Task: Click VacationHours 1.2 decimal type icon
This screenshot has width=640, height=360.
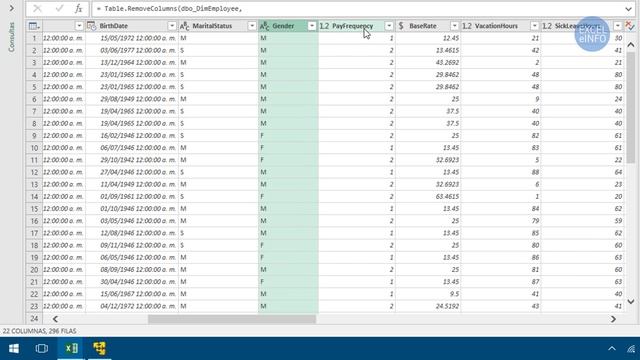Action: point(467,26)
